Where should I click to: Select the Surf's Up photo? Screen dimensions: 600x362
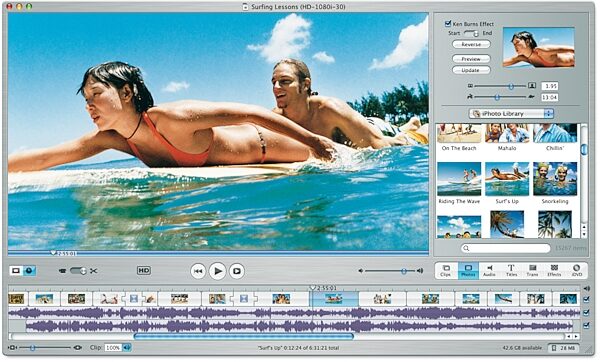point(507,179)
